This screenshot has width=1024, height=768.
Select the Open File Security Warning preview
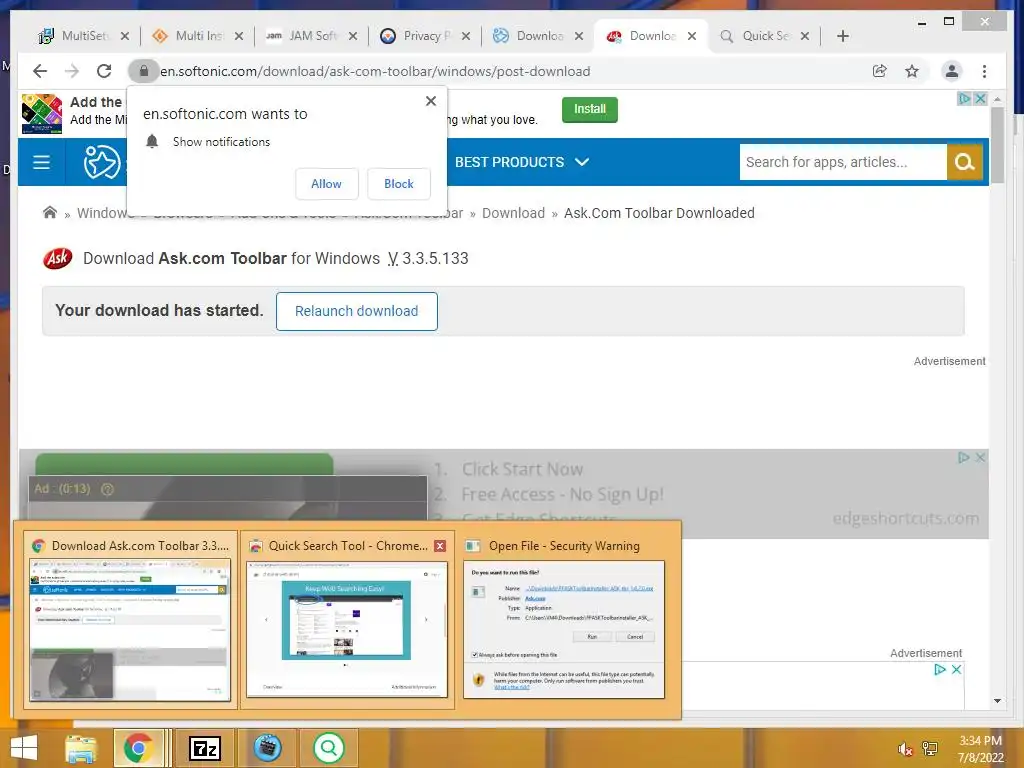[x=564, y=620]
